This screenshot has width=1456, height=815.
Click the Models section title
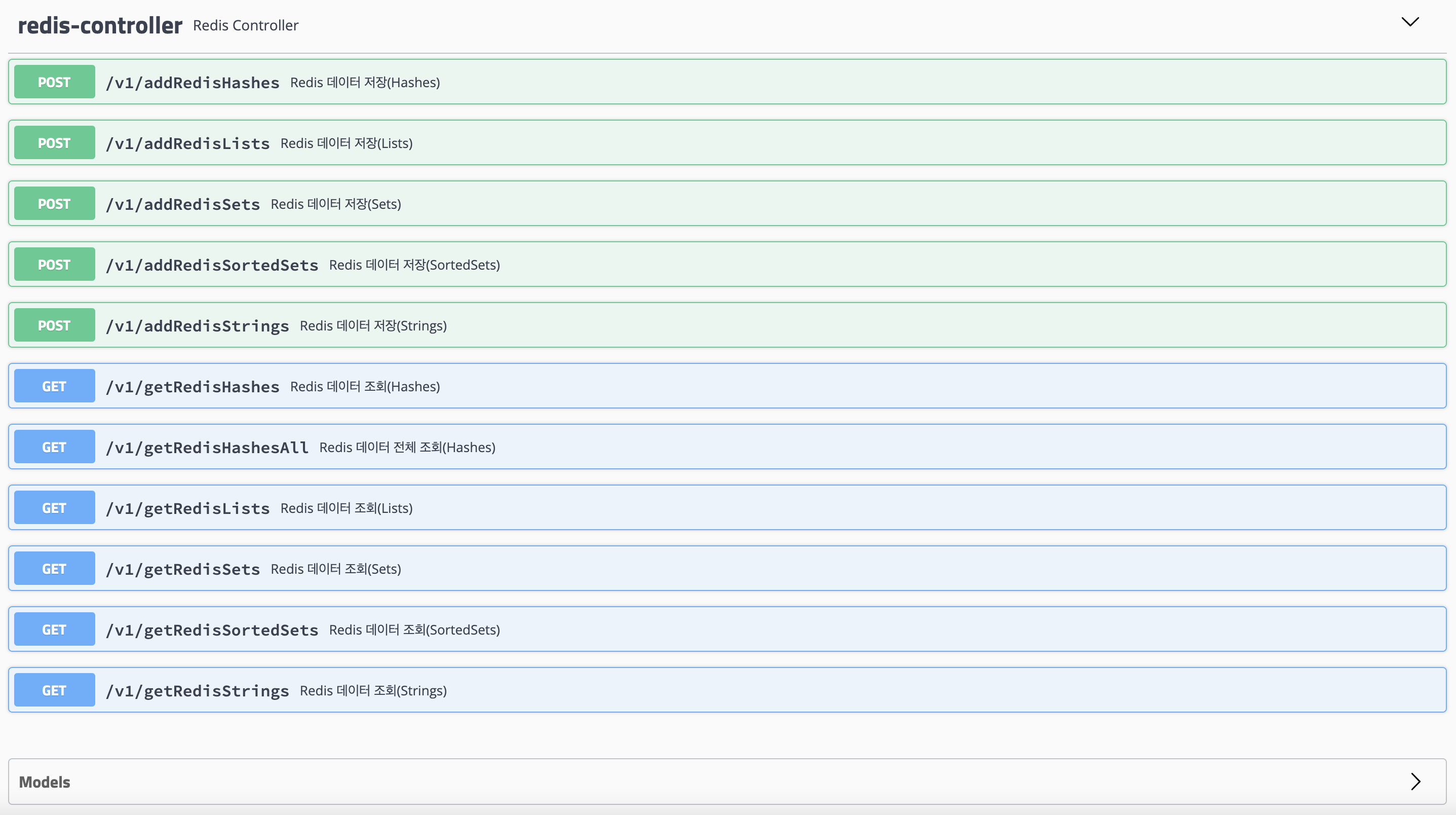point(45,782)
